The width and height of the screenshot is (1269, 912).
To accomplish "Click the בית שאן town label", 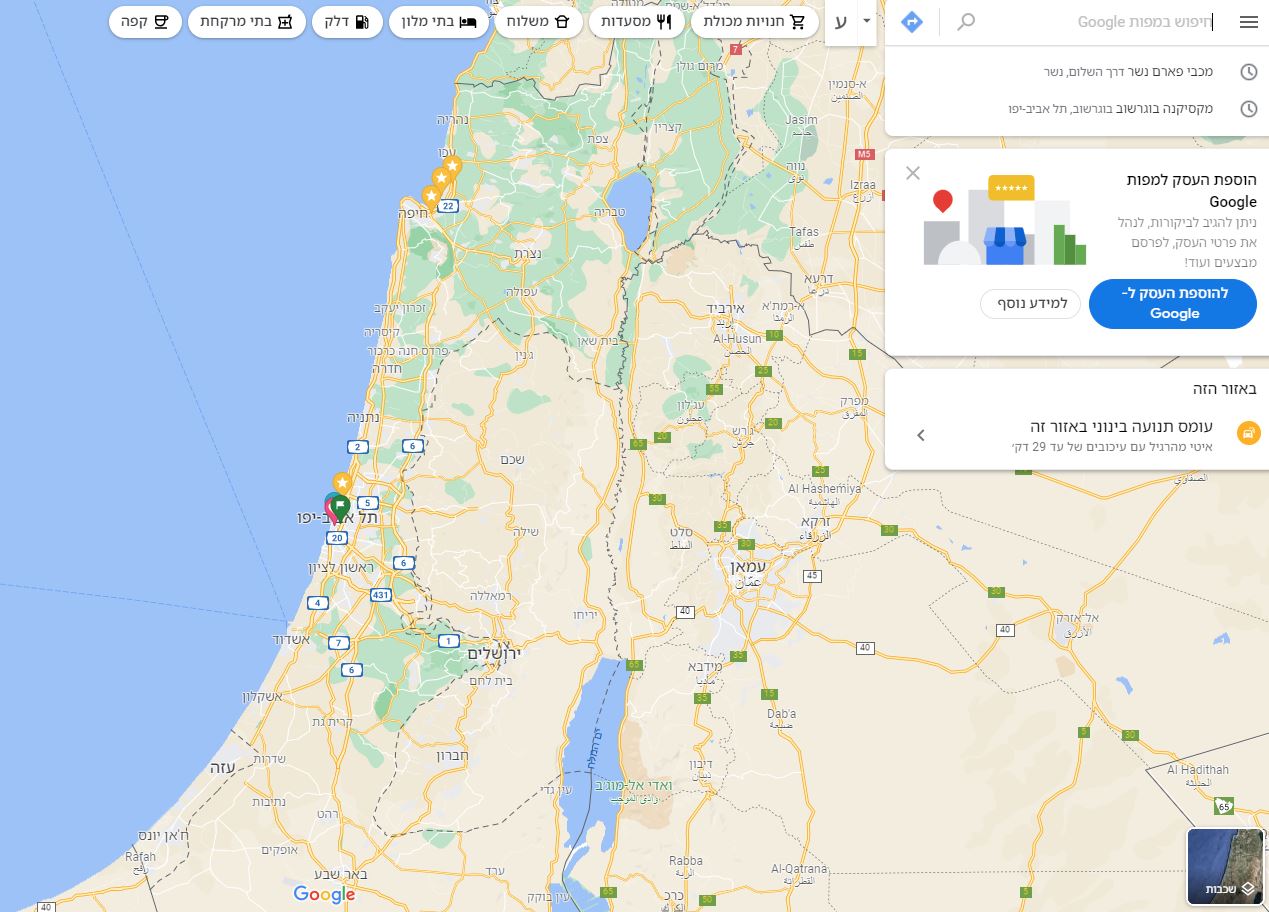I will click(x=599, y=341).
